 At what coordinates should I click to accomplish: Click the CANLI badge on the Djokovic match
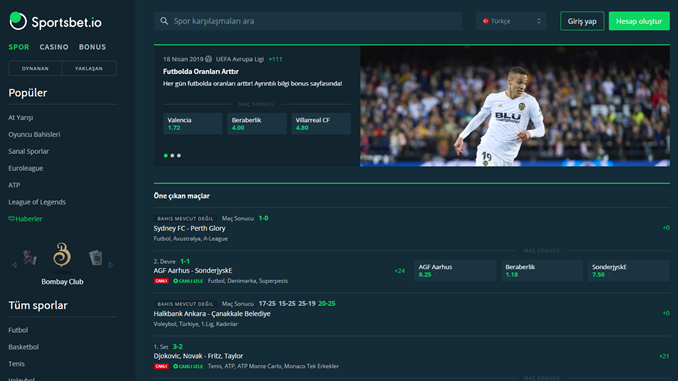click(x=161, y=366)
